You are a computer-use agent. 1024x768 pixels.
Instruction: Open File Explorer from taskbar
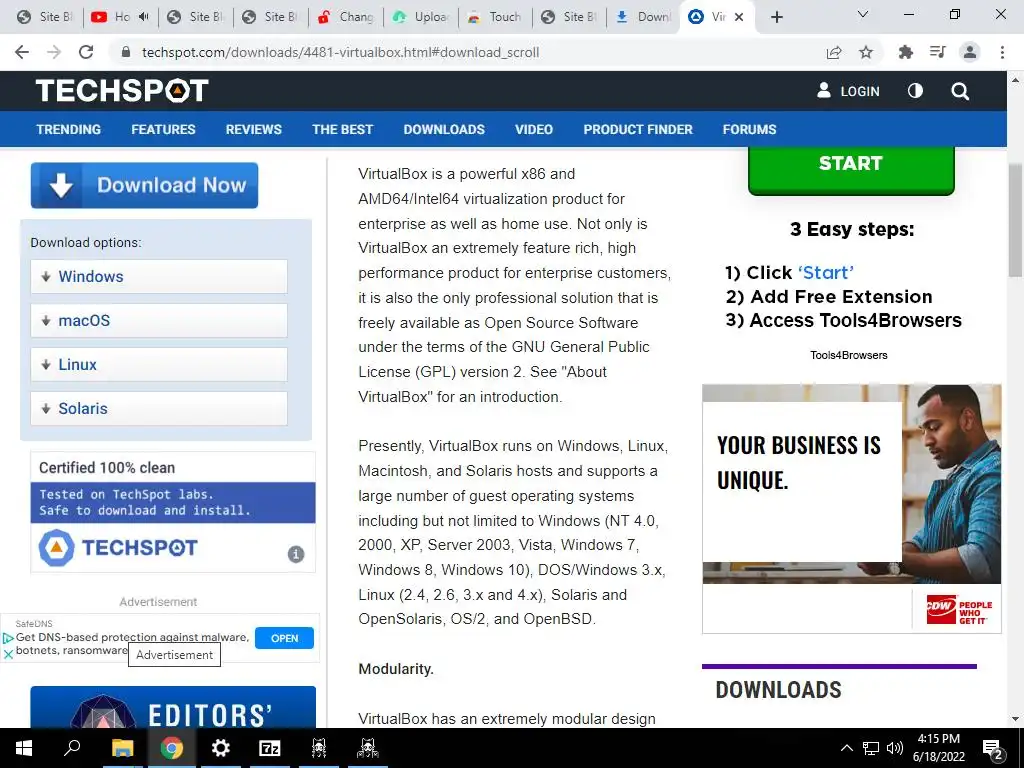tap(122, 748)
